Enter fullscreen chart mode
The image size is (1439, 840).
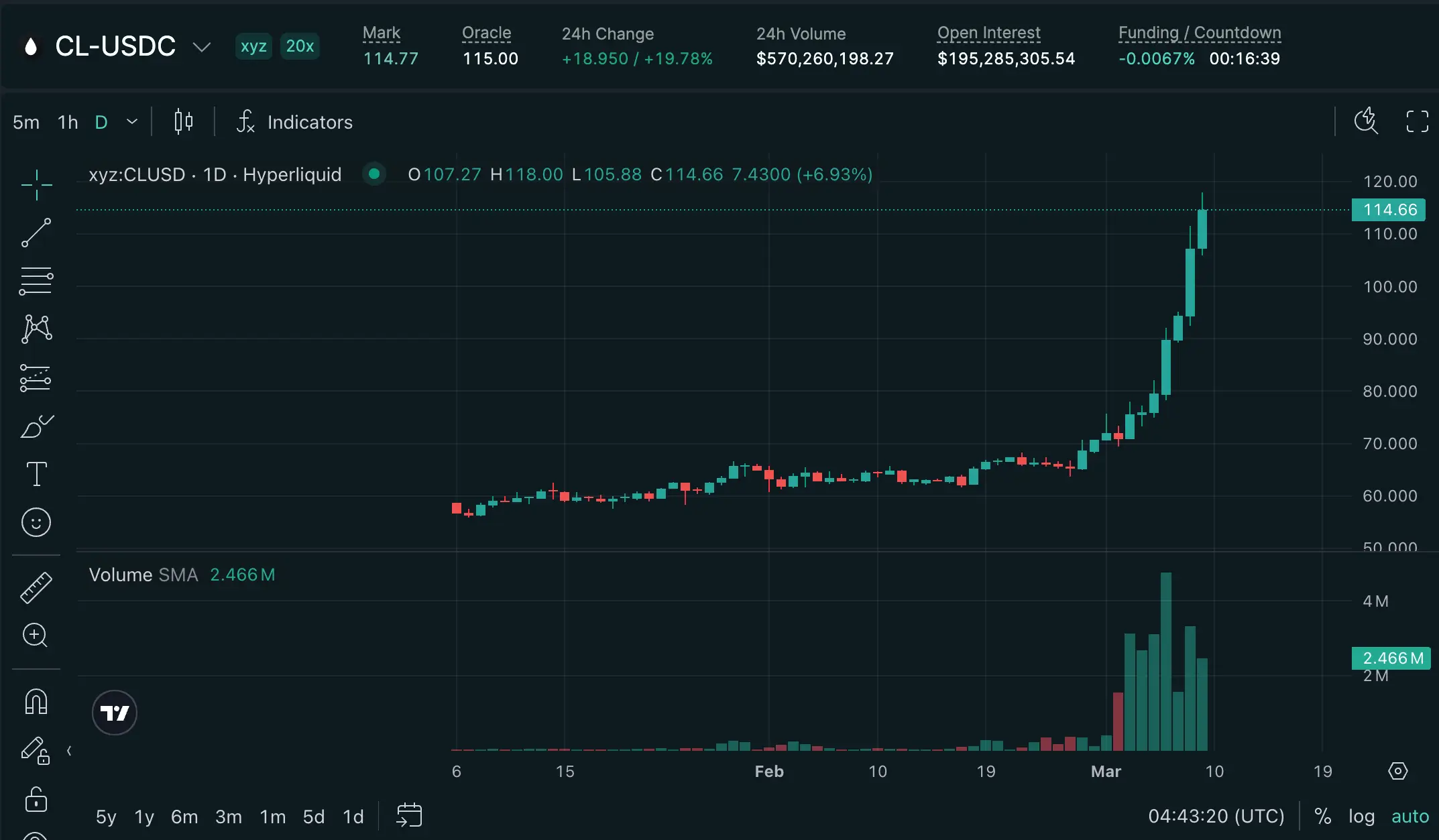click(x=1417, y=122)
